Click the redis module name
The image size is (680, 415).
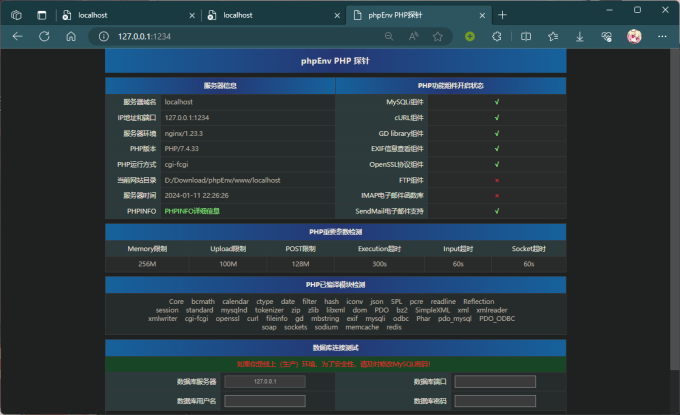pyautogui.click(x=394, y=327)
